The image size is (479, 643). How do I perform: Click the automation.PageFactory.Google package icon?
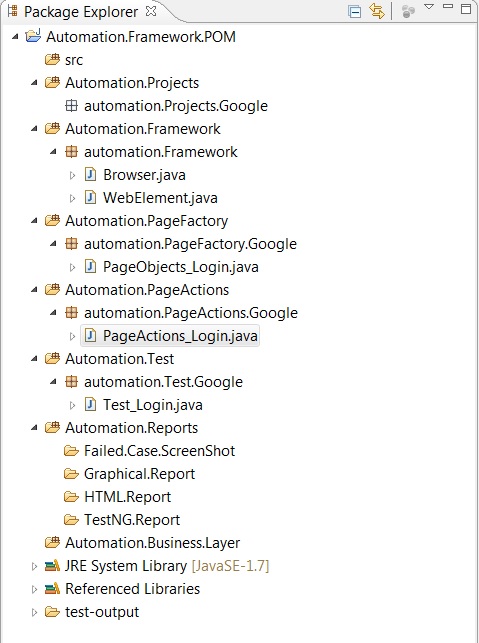(x=71, y=244)
